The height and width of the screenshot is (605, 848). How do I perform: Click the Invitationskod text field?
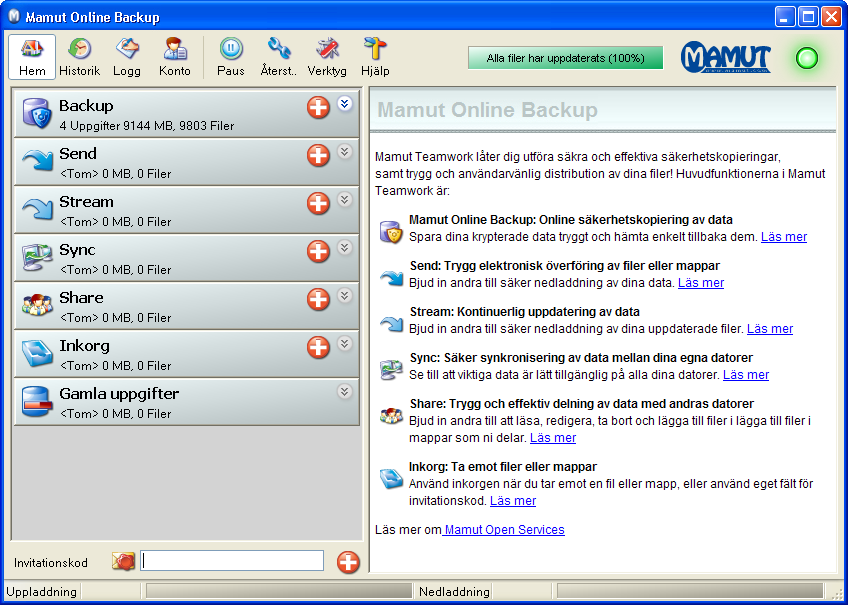(x=232, y=561)
